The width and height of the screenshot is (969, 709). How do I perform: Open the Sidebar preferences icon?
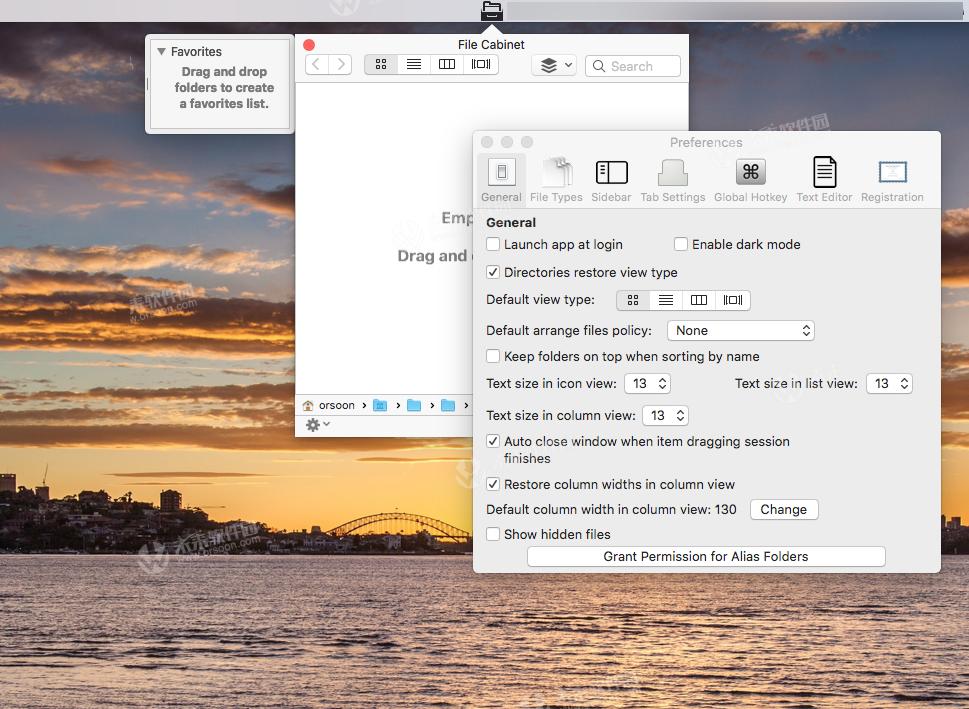[x=610, y=172]
